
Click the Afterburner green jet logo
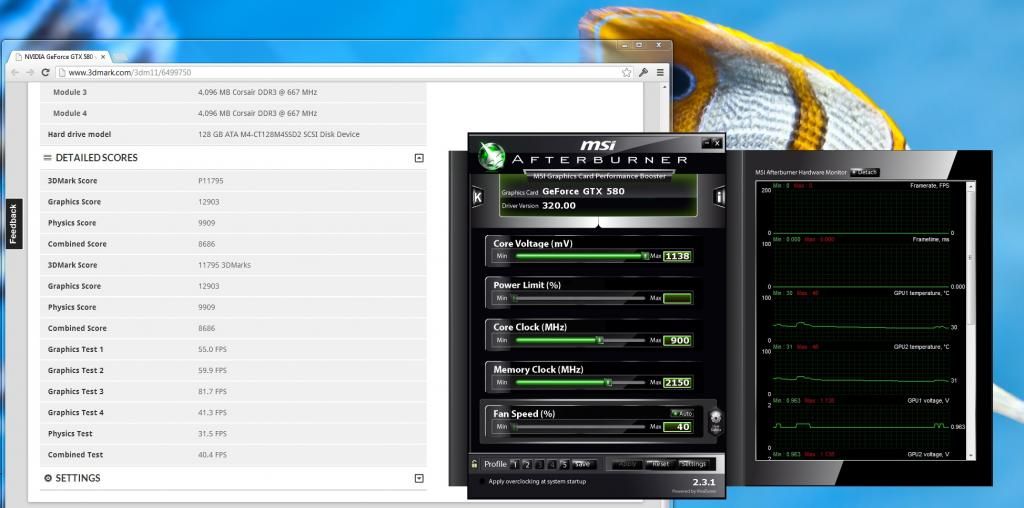point(491,156)
